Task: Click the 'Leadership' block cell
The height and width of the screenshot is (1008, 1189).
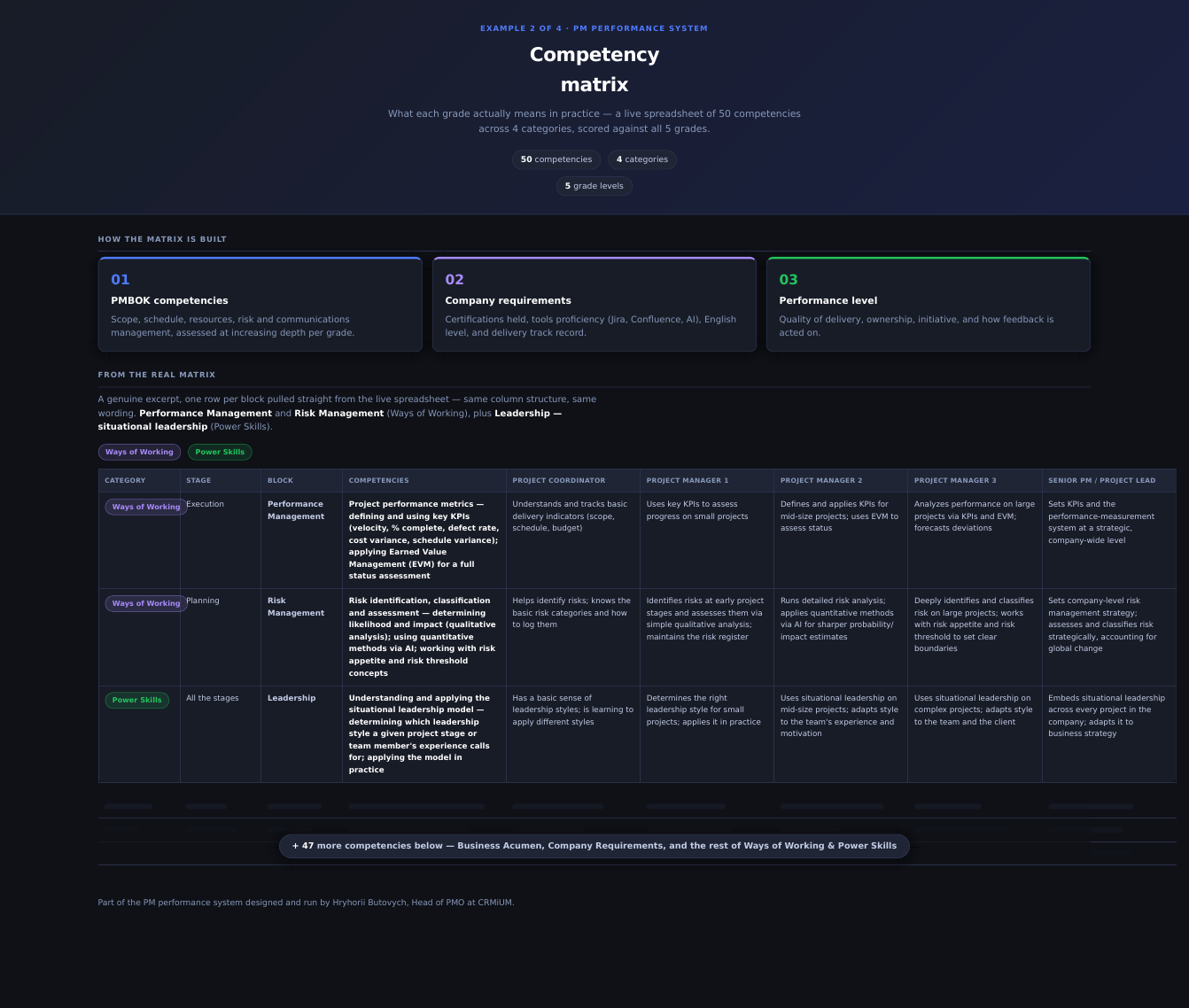Action: tap(301, 734)
